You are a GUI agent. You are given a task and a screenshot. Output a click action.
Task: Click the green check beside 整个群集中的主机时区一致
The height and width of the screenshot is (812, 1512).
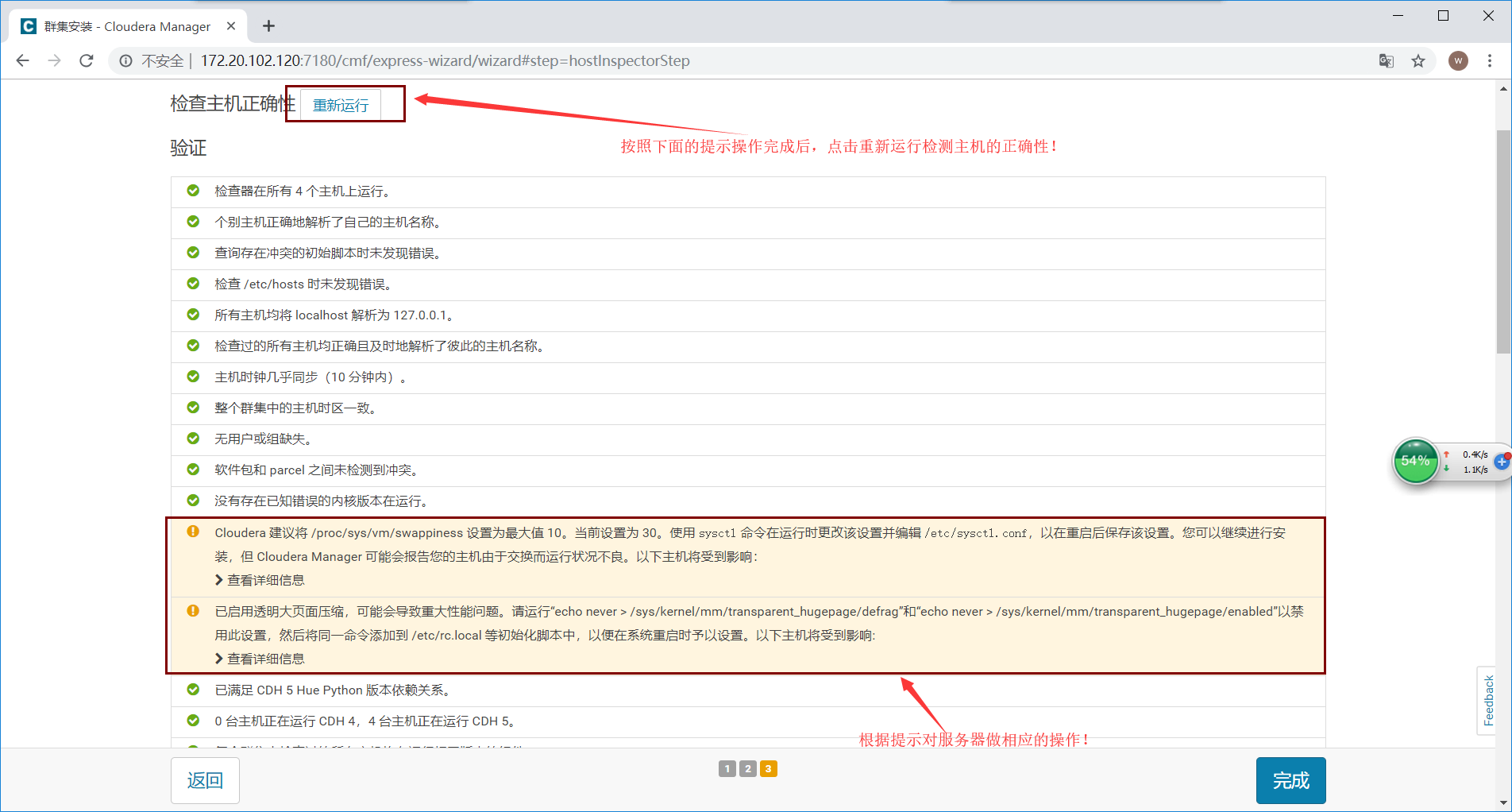tap(193, 408)
